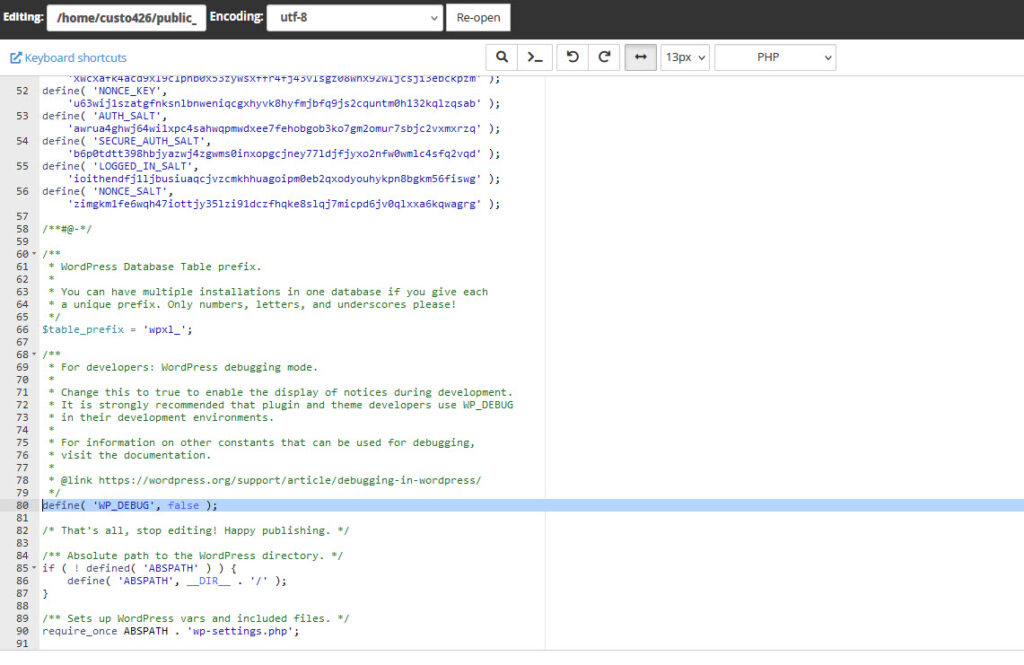Click line number 80 in the gutter

[x=21, y=505]
